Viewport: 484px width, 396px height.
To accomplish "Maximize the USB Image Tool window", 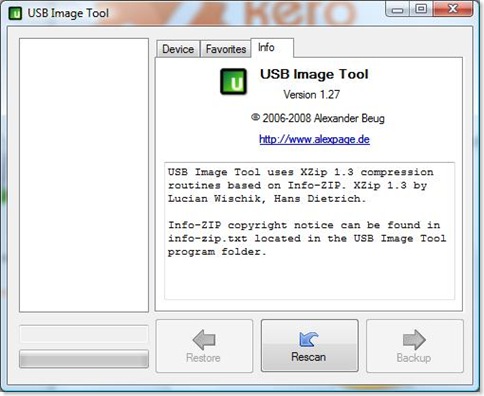I will [421, 9].
